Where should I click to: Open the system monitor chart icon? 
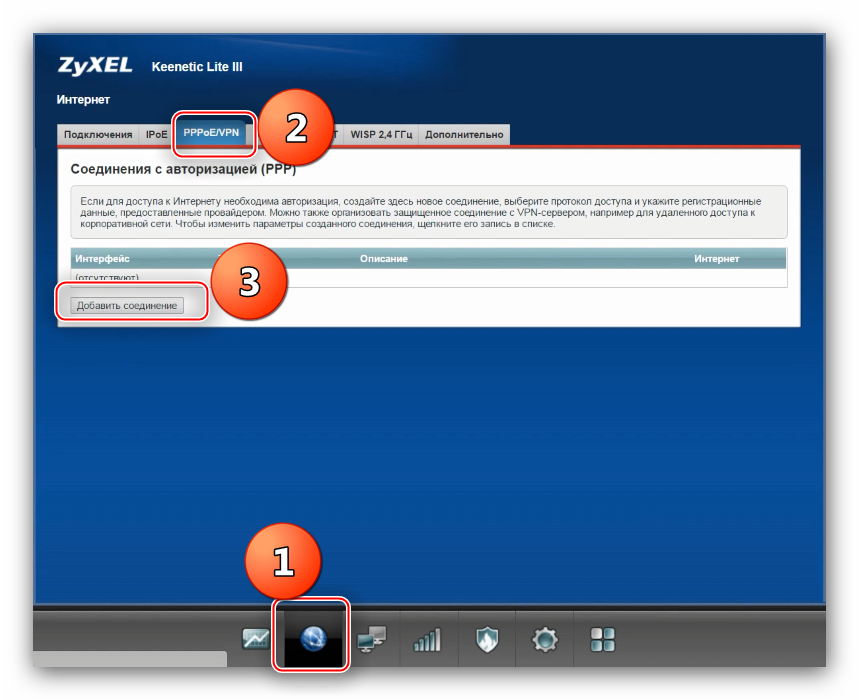[x=256, y=639]
